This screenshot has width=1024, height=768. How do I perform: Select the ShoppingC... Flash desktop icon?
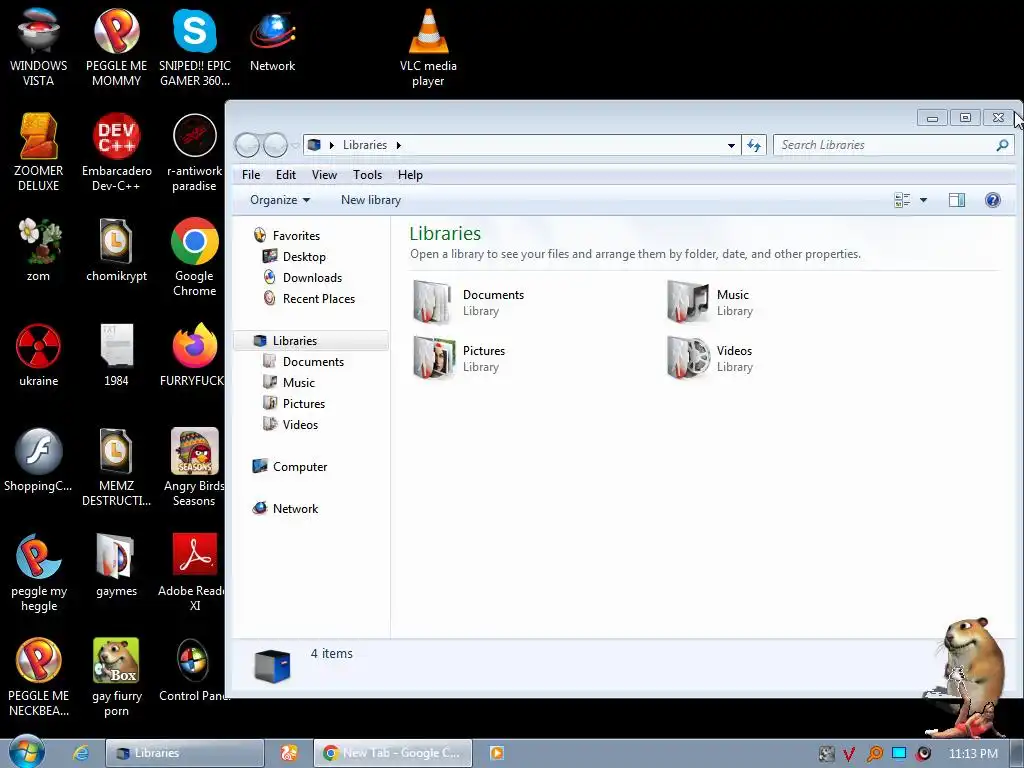[x=39, y=460]
